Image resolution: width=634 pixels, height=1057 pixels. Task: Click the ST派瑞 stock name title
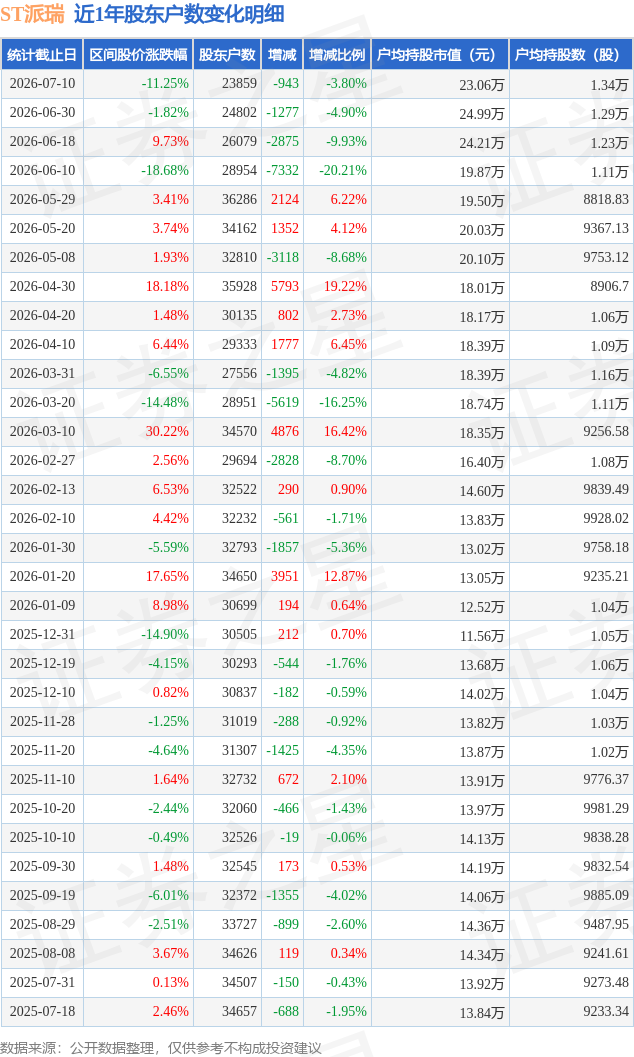tap(32, 14)
